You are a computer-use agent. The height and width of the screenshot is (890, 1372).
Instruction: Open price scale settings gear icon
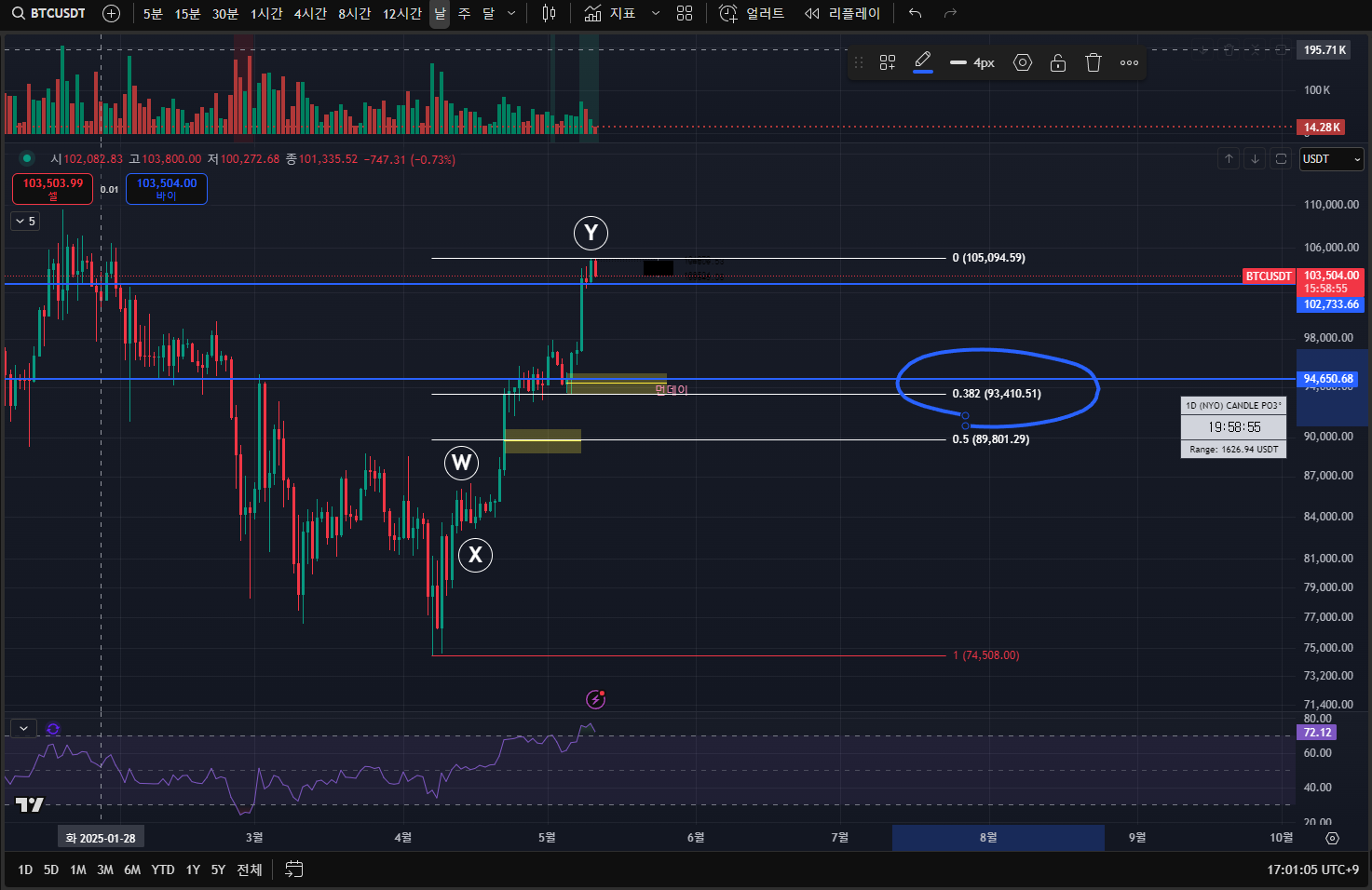(x=1332, y=838)
